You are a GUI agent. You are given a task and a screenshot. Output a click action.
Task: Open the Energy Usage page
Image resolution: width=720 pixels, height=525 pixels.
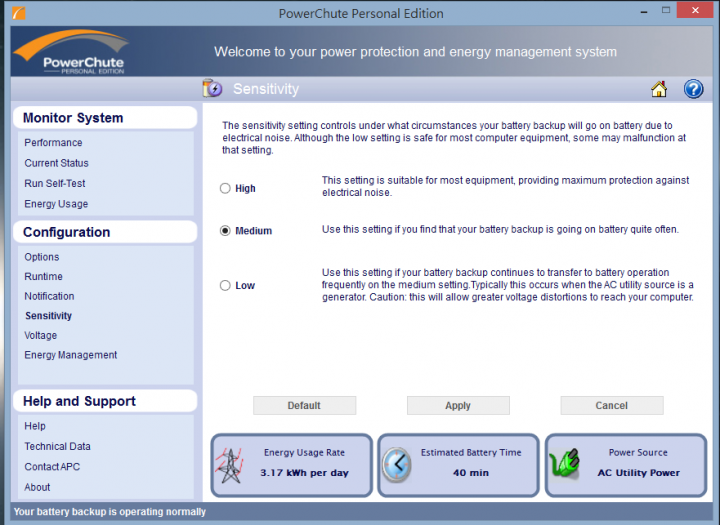click(56, 204)
